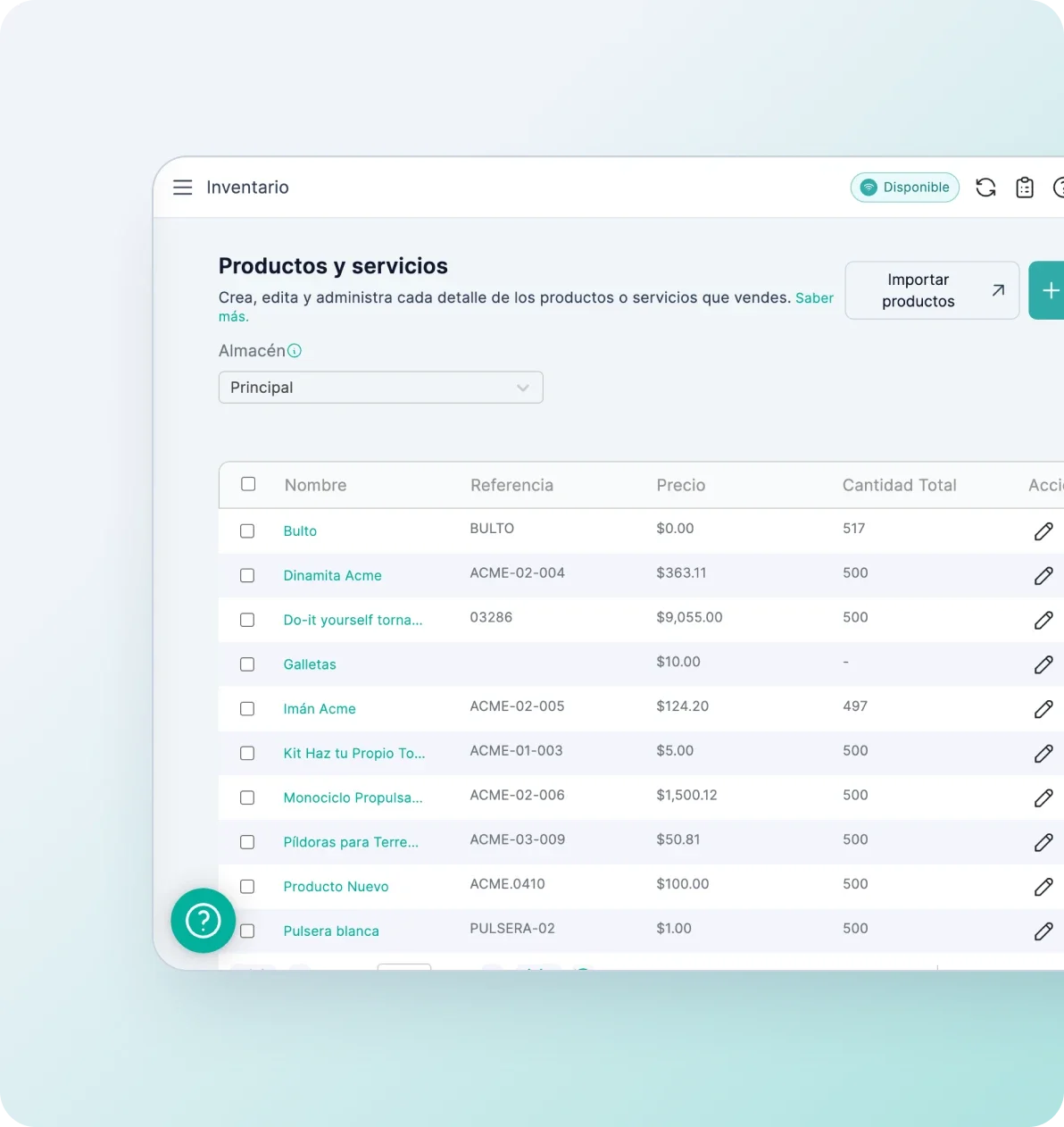Sort by Cantidad Total column header
The image size is (1064, 1127).
[899, 485]
